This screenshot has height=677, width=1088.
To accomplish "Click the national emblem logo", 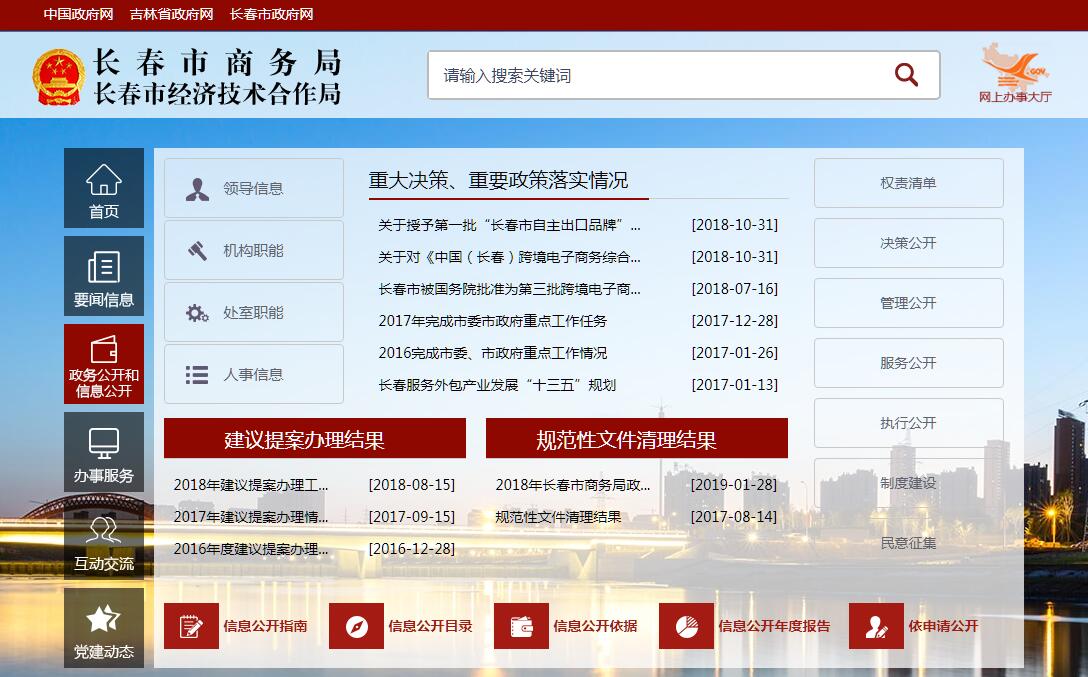I will [x=58, y=77].
